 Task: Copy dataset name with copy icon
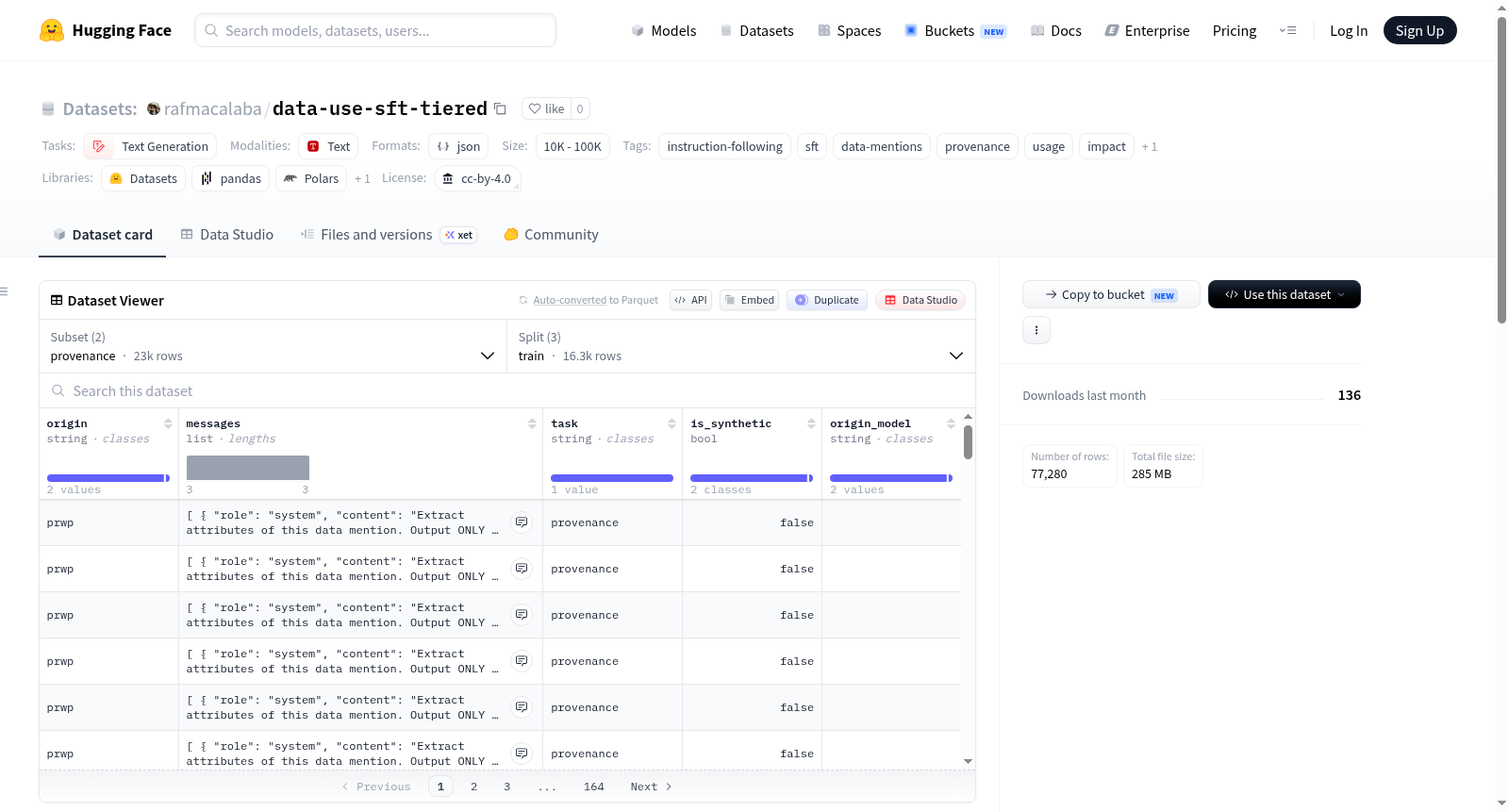[x=501, y=108]
